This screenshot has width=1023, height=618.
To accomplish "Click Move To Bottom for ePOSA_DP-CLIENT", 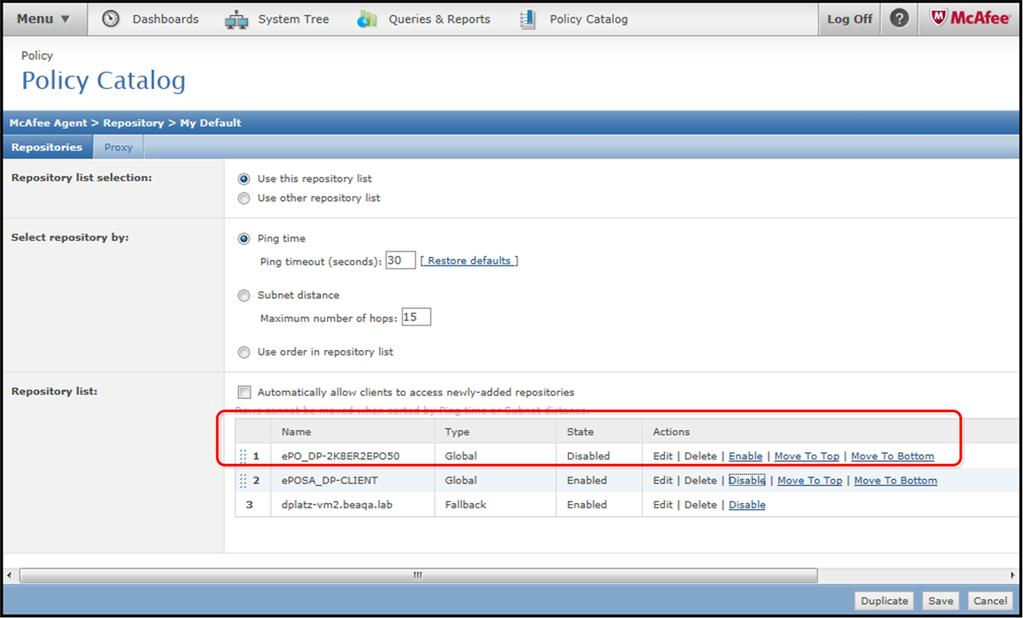I will tap(896, 480).
